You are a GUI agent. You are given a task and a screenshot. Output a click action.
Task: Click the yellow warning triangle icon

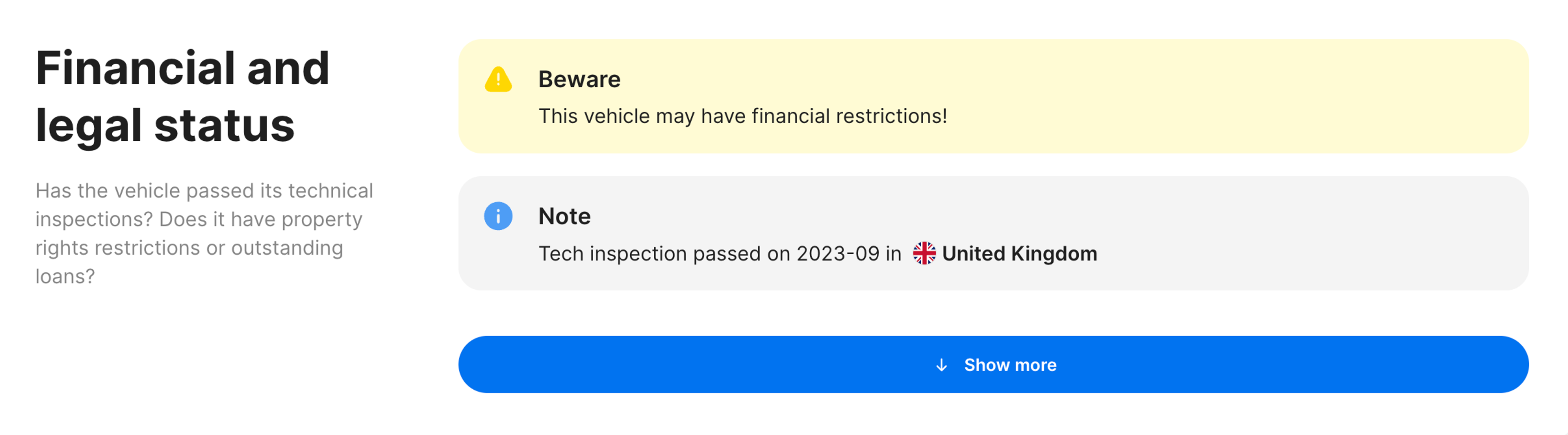click(498, 79)
